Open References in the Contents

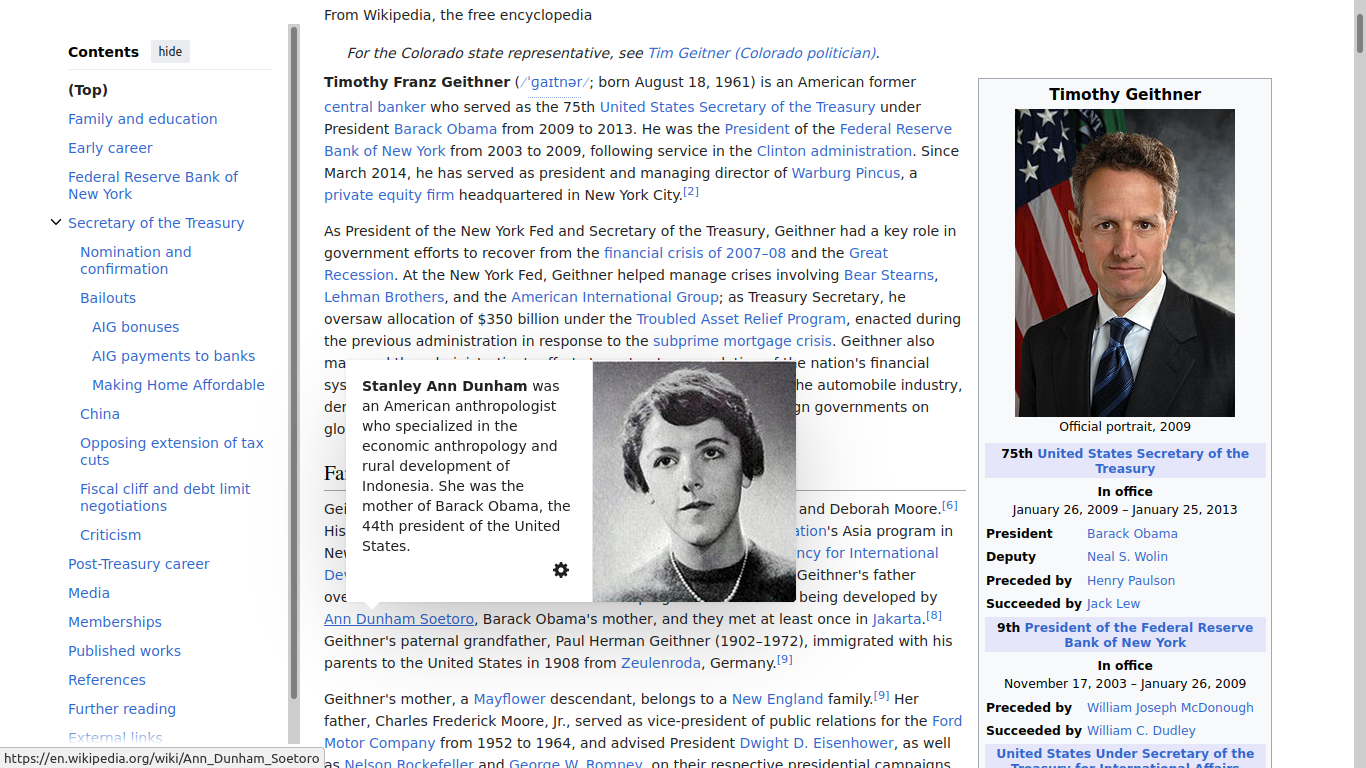[107, 680]
